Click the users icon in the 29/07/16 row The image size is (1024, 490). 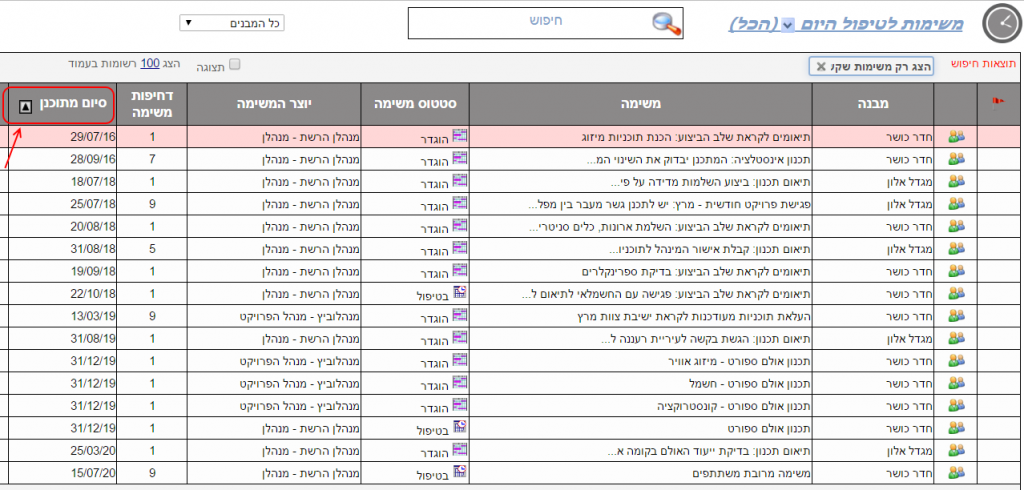point(956,135)
